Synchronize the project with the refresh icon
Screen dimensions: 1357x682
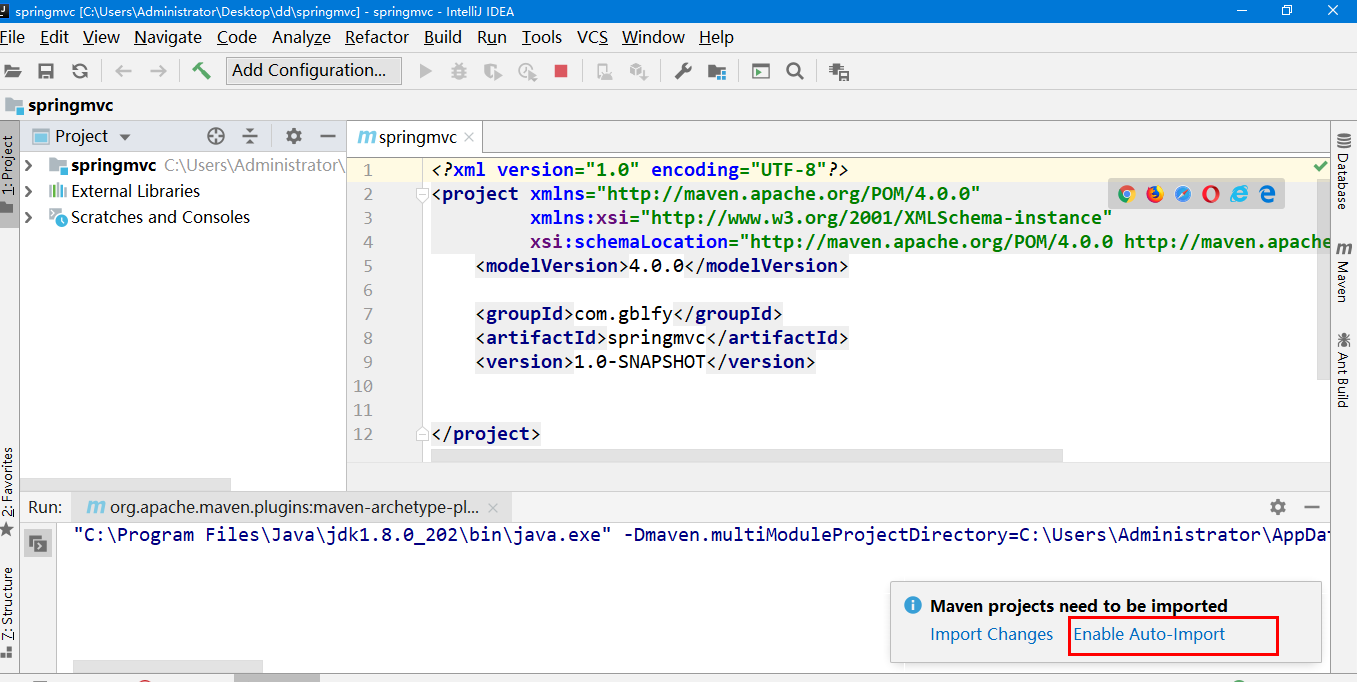point(80,71)
